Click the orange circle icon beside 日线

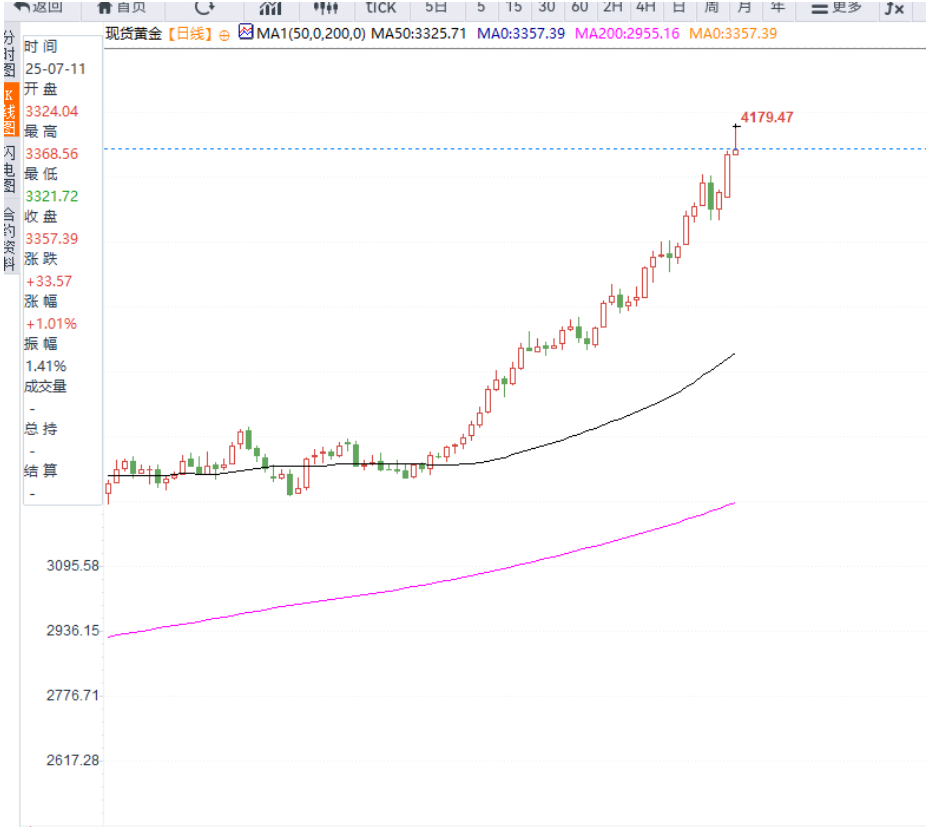point(224,34)
